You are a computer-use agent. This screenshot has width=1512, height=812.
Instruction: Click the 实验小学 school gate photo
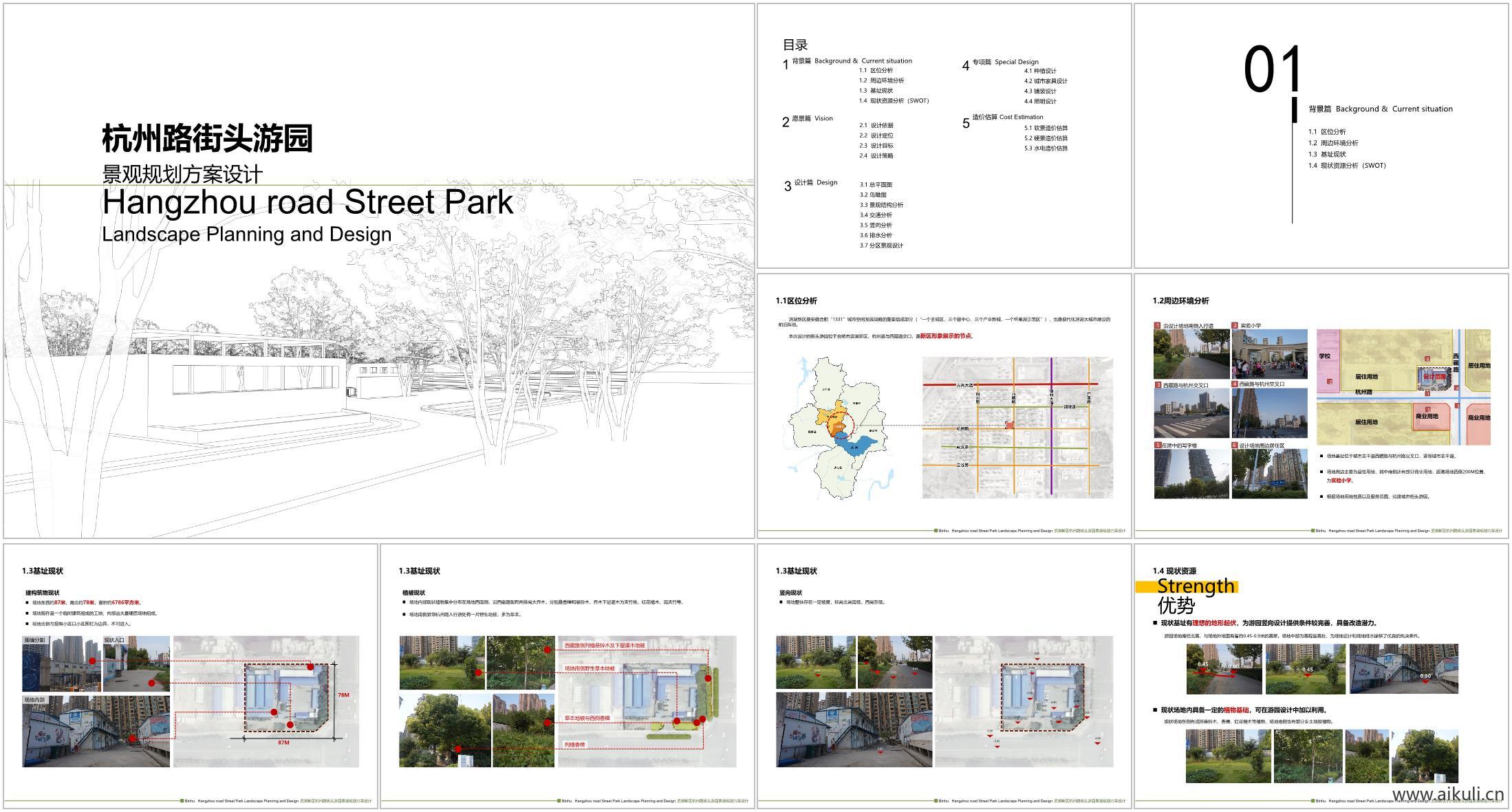coord(1269,354)
